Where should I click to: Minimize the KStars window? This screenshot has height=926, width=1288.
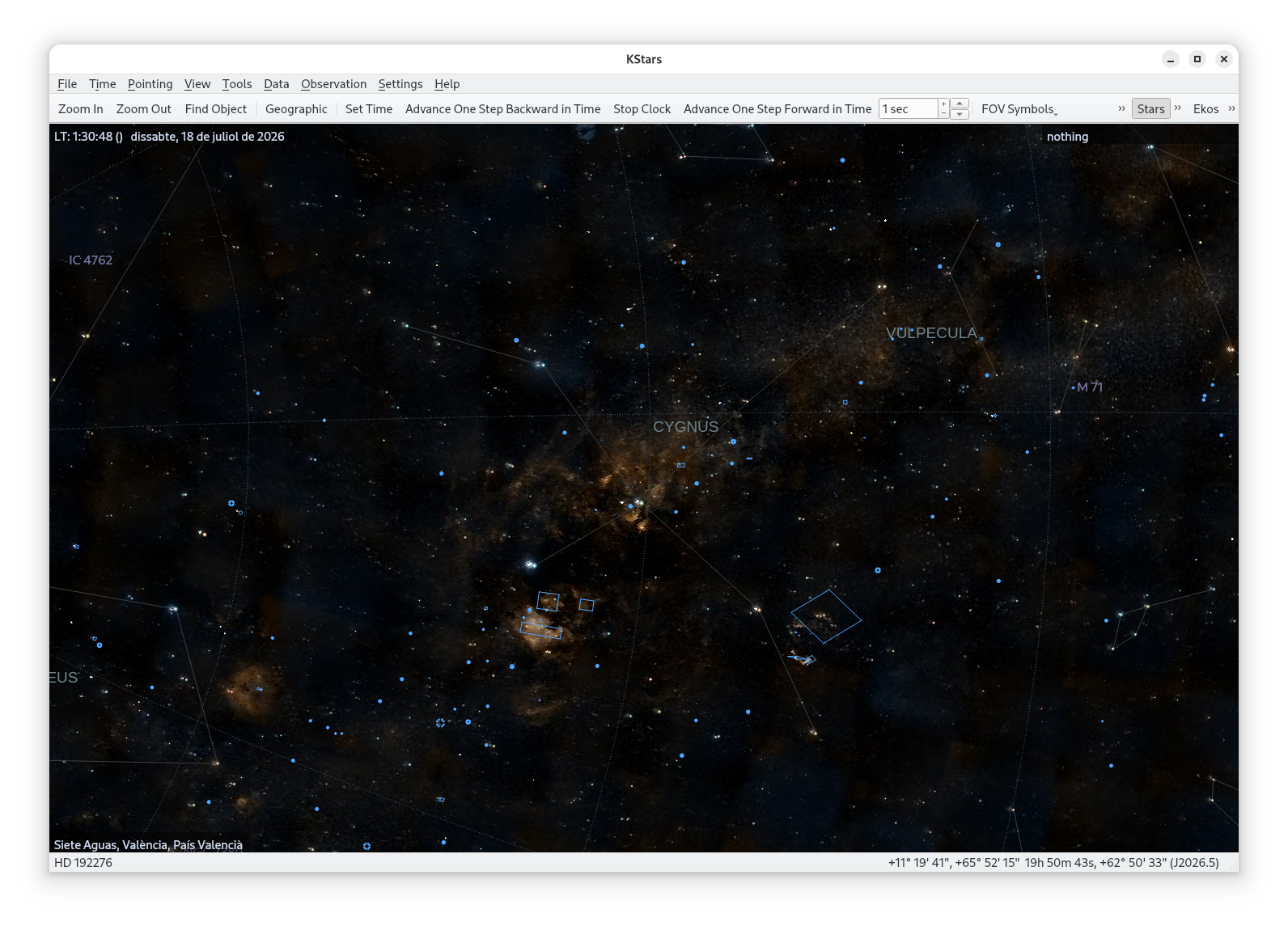(1171, 59)
